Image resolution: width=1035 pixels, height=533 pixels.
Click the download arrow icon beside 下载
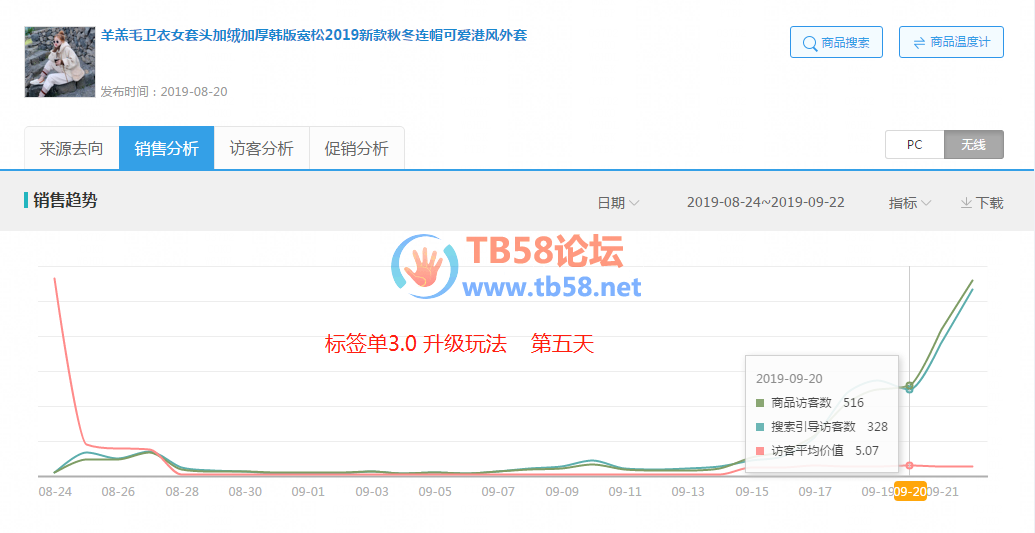[x=966, y=203]
